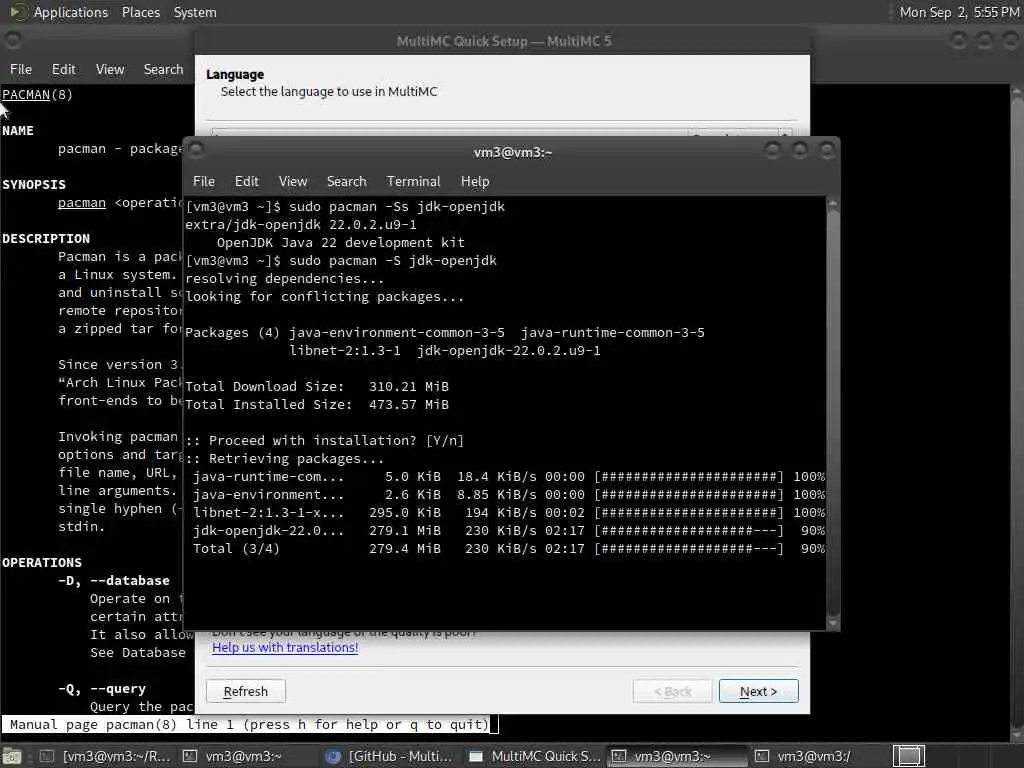Click 'extra/jdk-openjdk 22.0.2.u9-1' text

[300, 225]
